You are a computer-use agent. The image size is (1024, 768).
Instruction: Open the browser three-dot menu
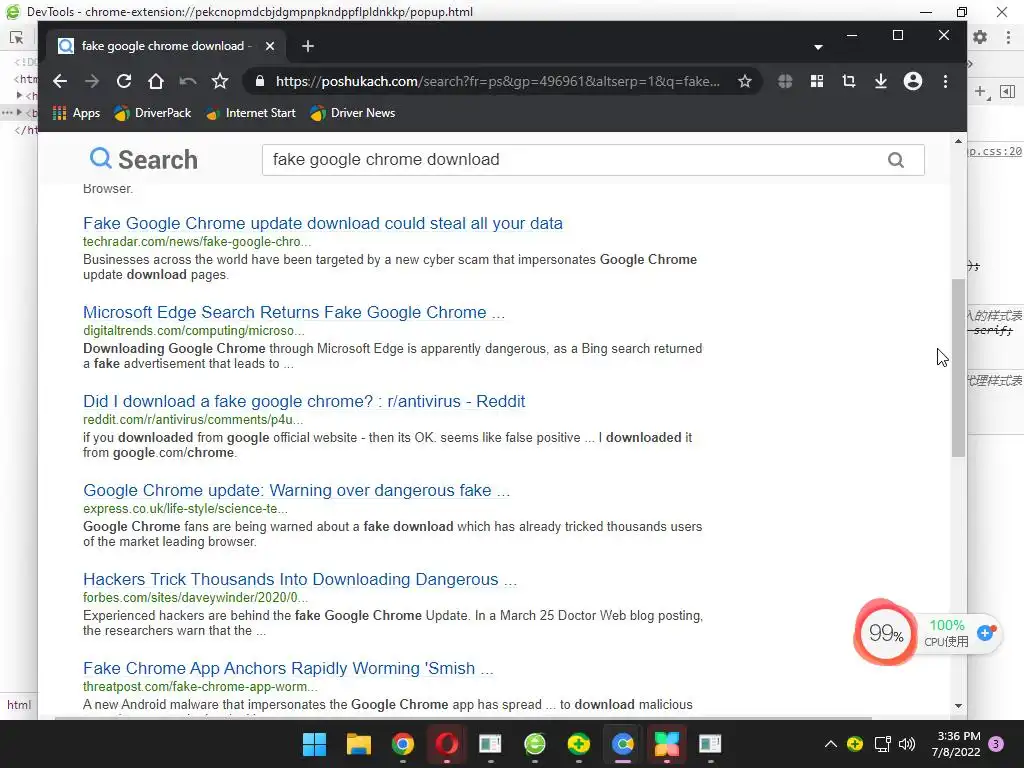click(945, 81)
